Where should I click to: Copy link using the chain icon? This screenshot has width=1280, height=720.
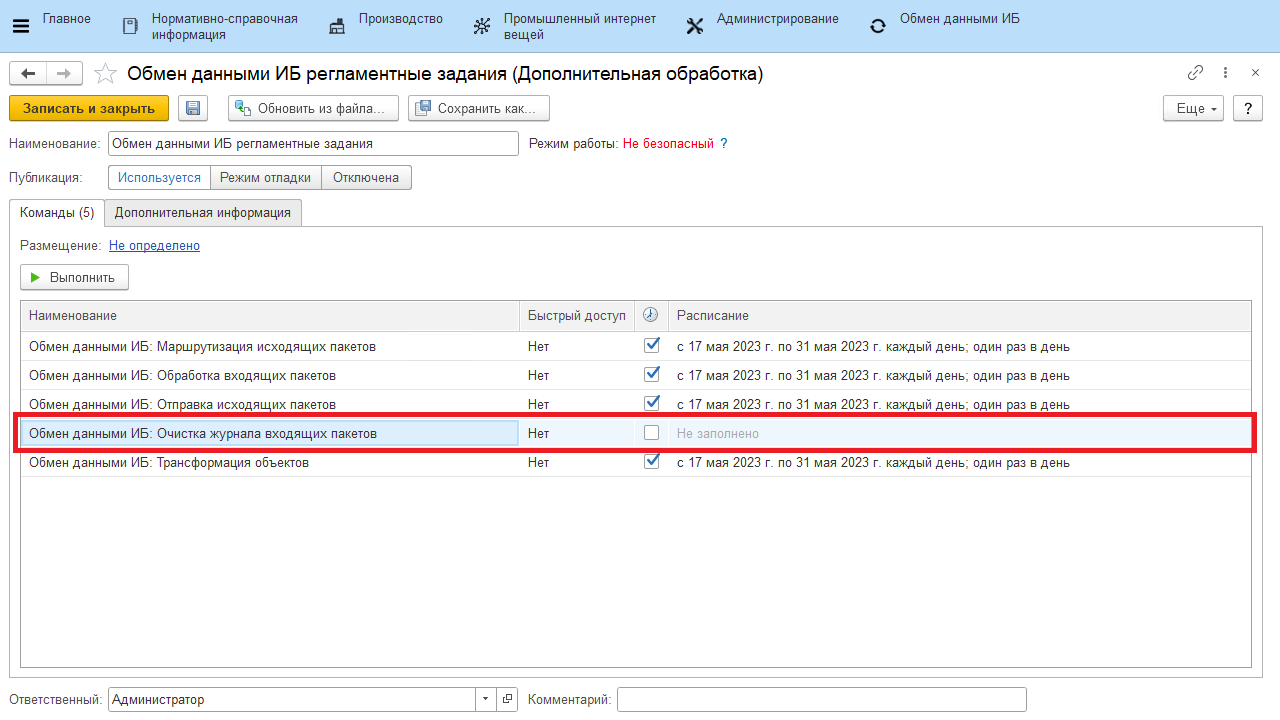pos(1195,73)
